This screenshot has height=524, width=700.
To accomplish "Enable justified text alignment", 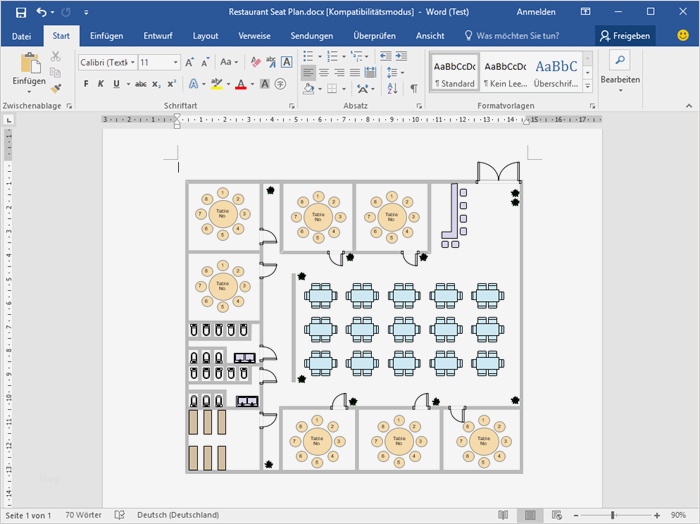I will (x=357, y=73).
